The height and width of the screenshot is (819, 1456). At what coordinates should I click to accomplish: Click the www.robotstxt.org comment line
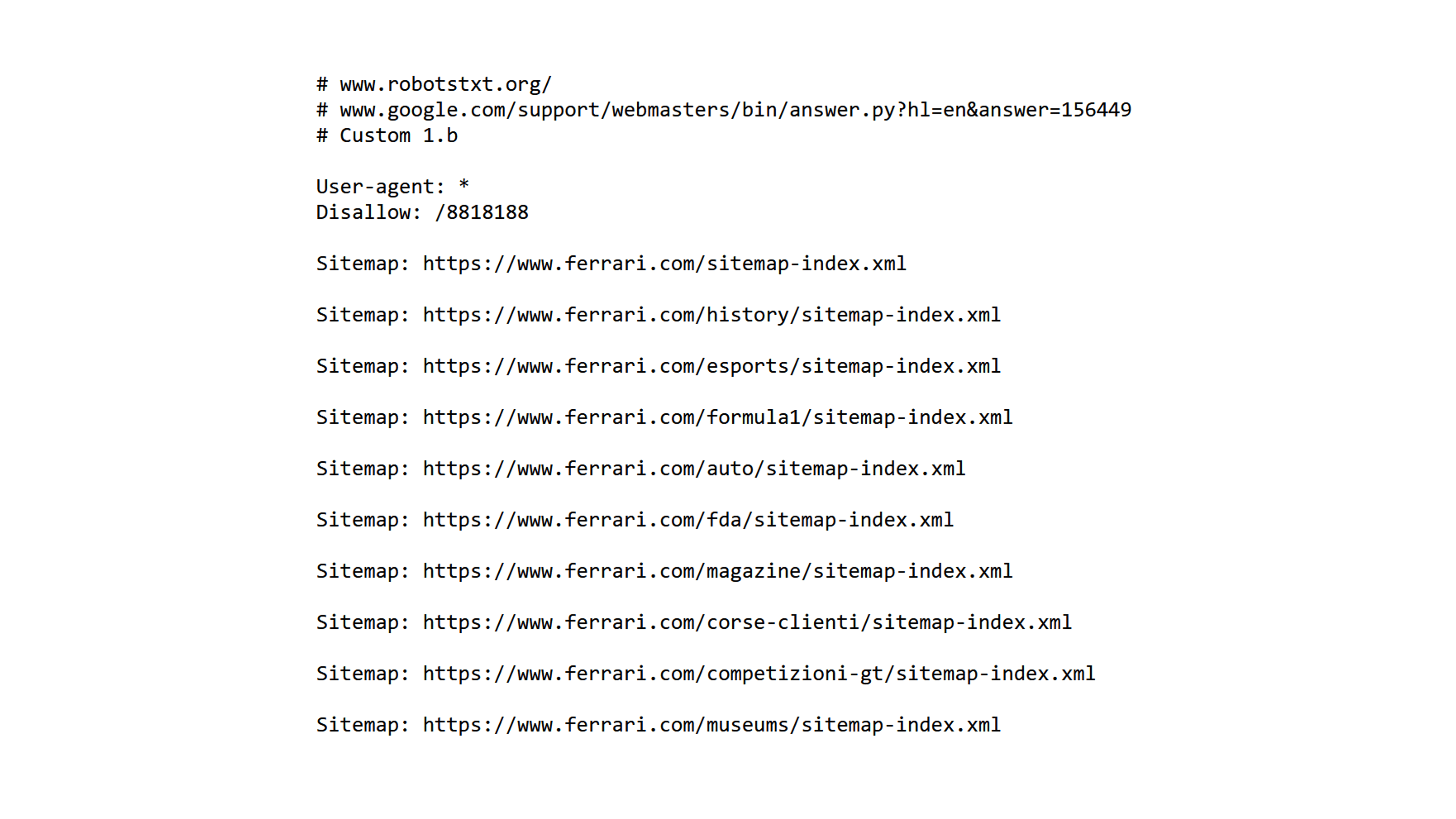[x=445, y=85]
